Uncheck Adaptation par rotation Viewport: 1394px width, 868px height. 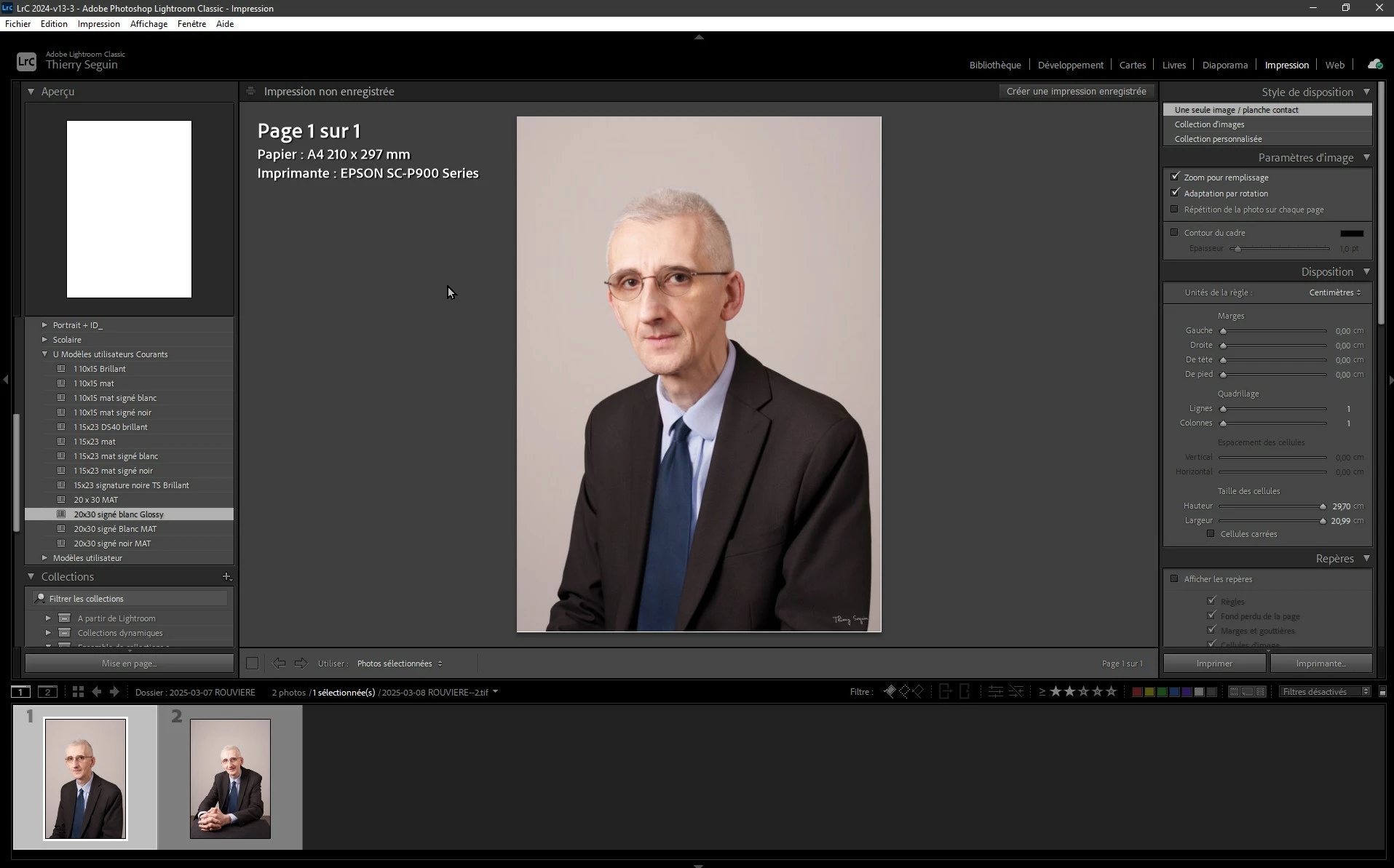(1175, 193)
